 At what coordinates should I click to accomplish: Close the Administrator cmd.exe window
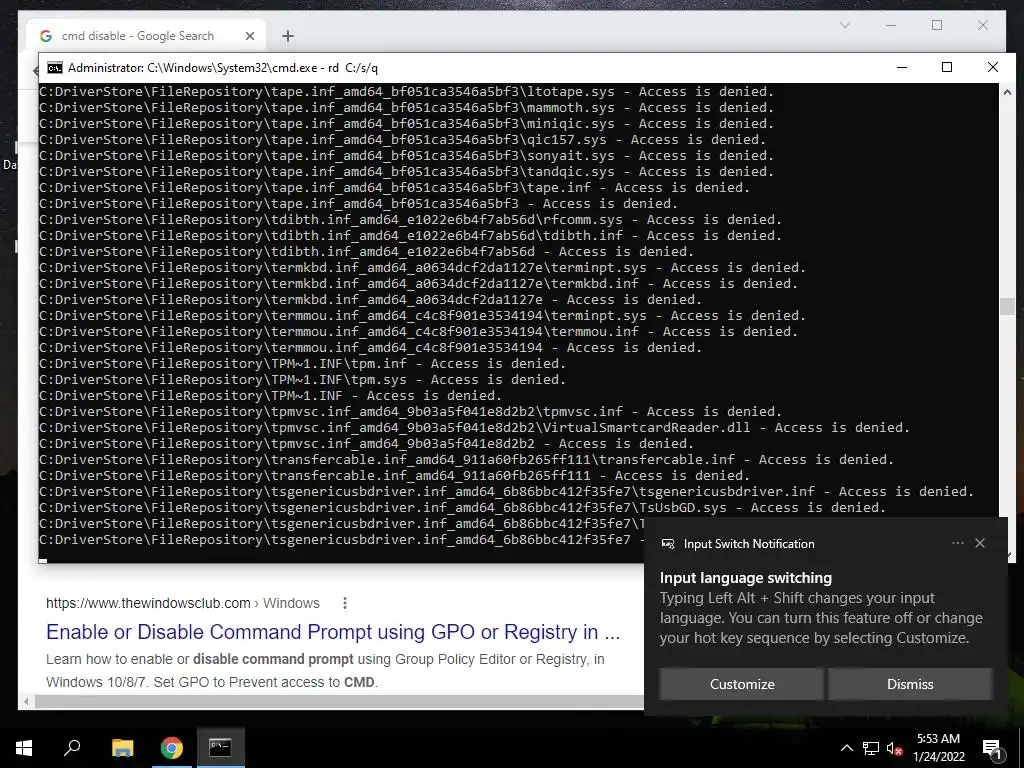coord(993,67)
